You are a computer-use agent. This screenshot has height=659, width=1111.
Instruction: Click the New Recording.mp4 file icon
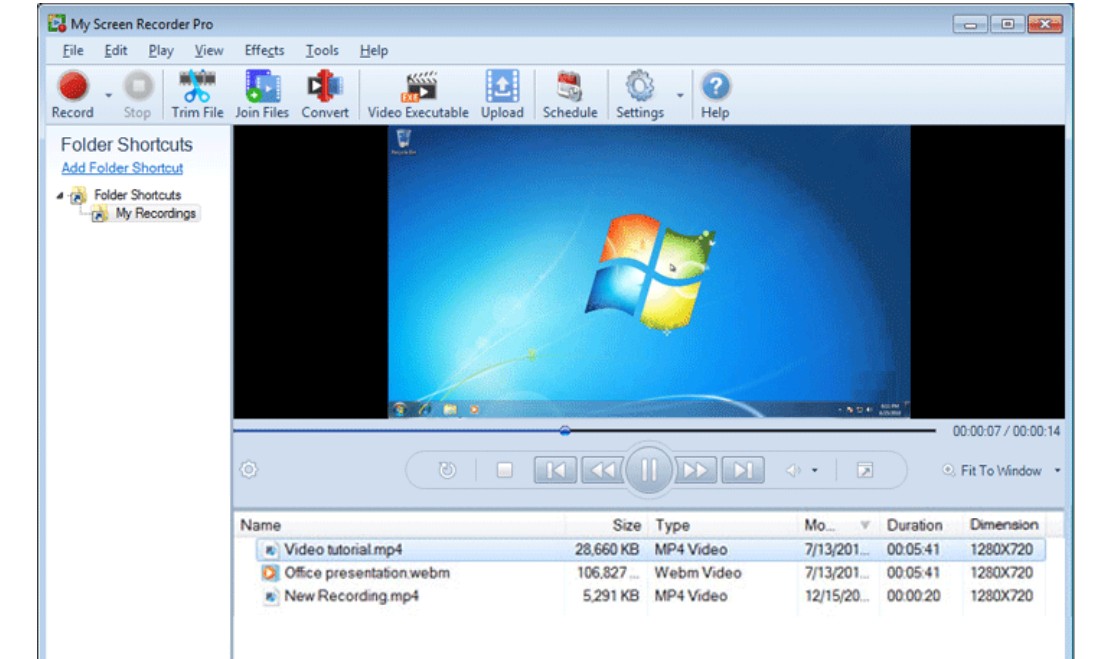[270, 597]
